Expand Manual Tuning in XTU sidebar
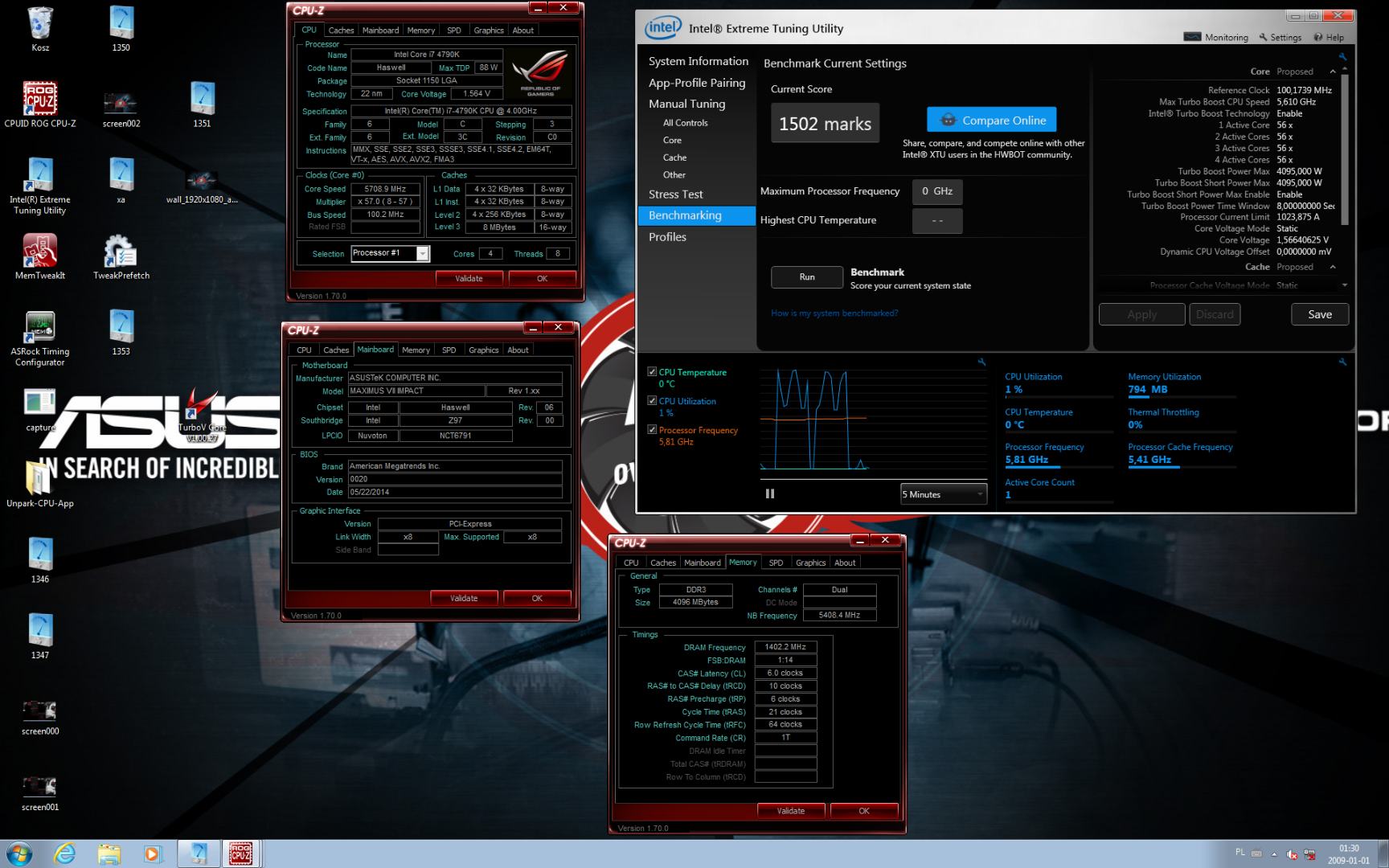1389x868 pixels. (687, 104)
